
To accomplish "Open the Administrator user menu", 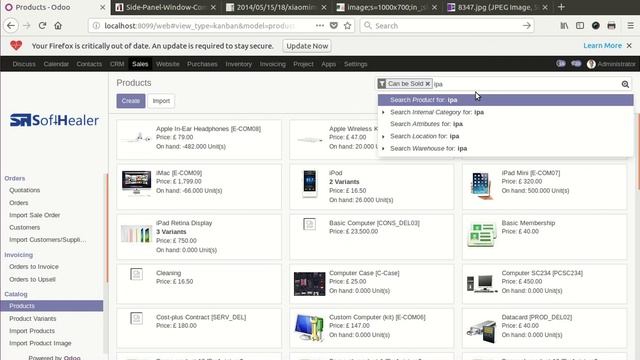I will [611, 64].
